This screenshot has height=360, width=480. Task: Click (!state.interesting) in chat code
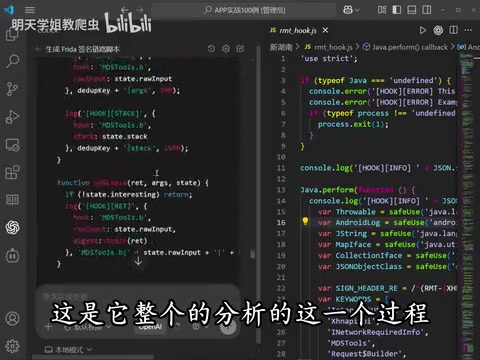119,194
